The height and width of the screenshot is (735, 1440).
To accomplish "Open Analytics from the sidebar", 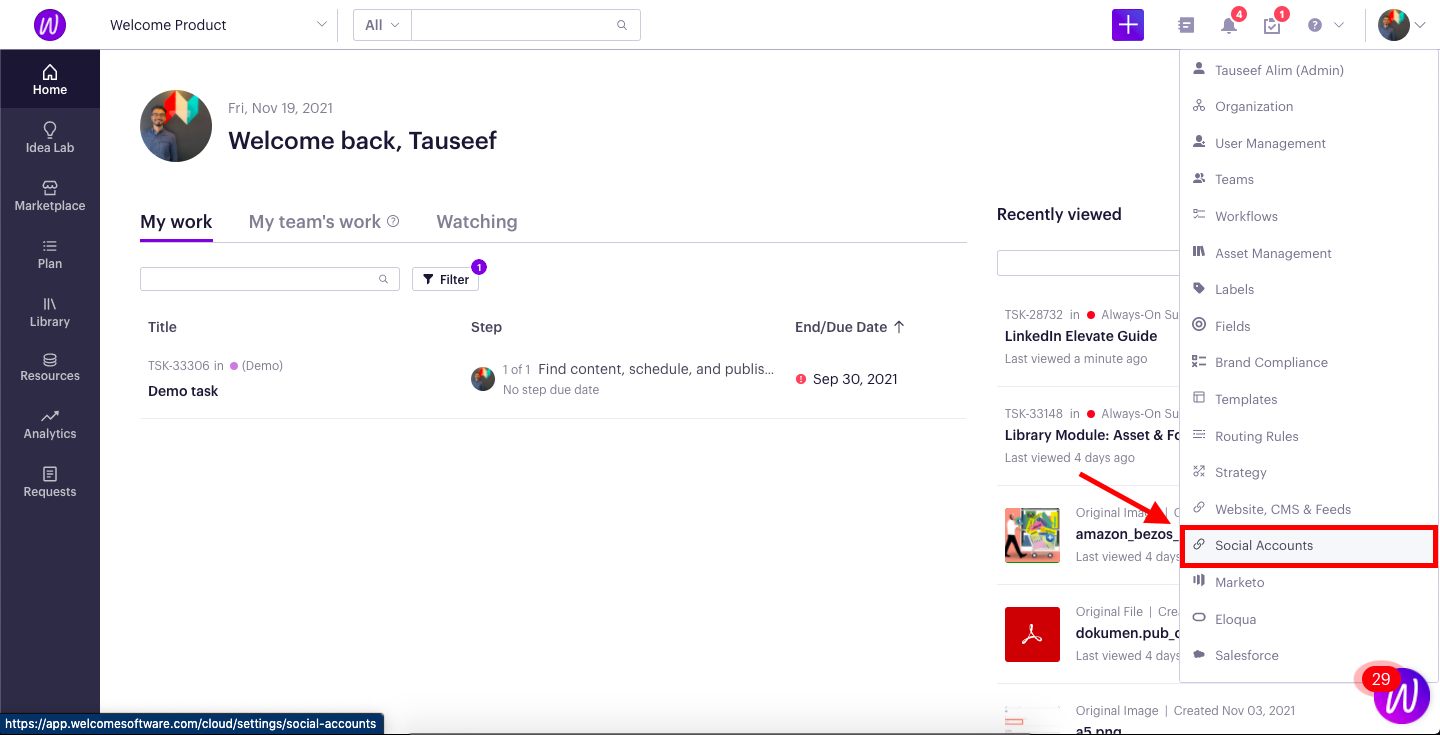I will pyautogui.click(x=50, y=425).
